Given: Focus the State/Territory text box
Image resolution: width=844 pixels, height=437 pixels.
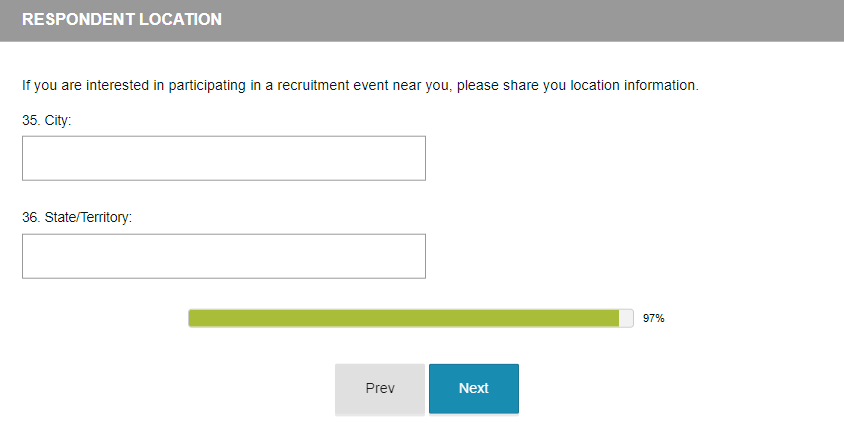Looking at the screenshot, I should (223, 256).
